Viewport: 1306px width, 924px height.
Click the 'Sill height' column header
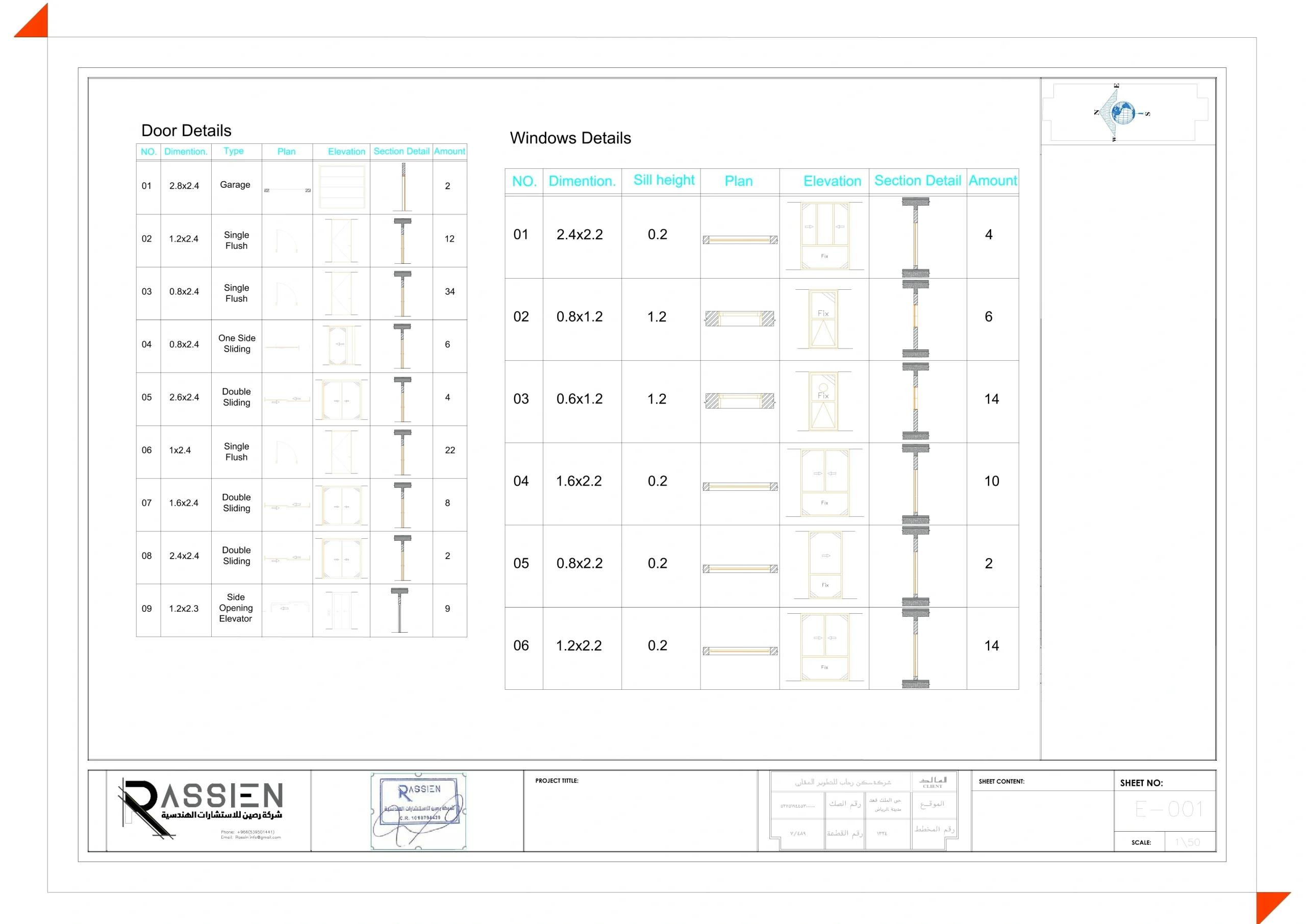(x=663, y=181)
